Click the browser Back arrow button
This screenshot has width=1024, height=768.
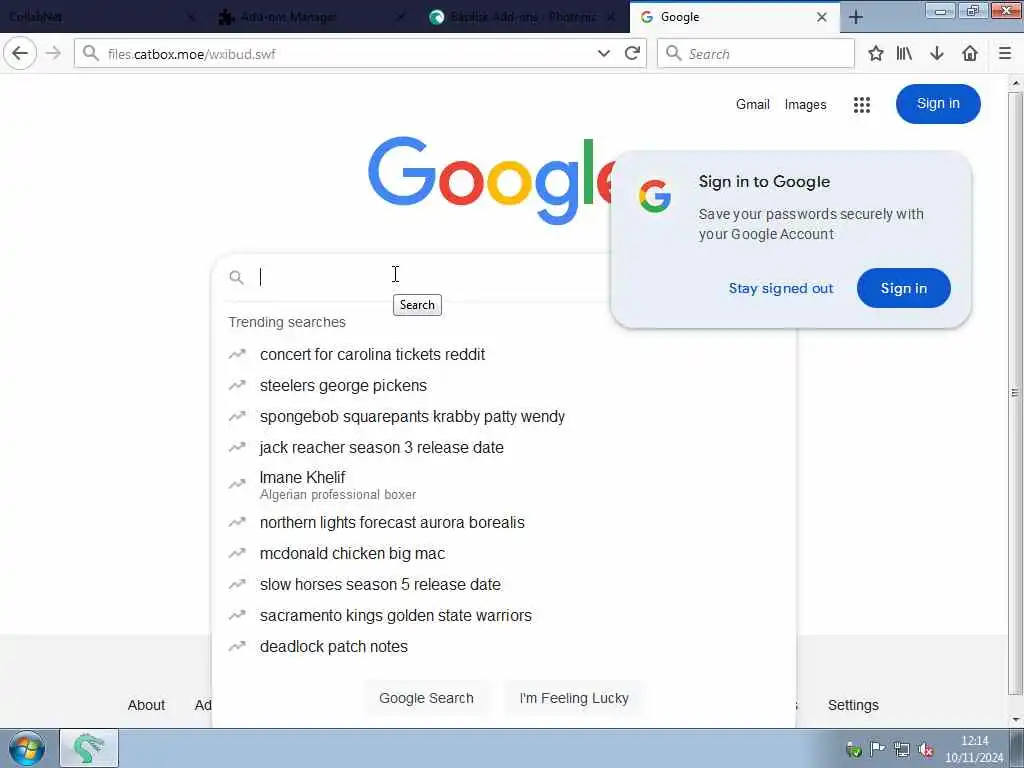(x=20, y=54)
